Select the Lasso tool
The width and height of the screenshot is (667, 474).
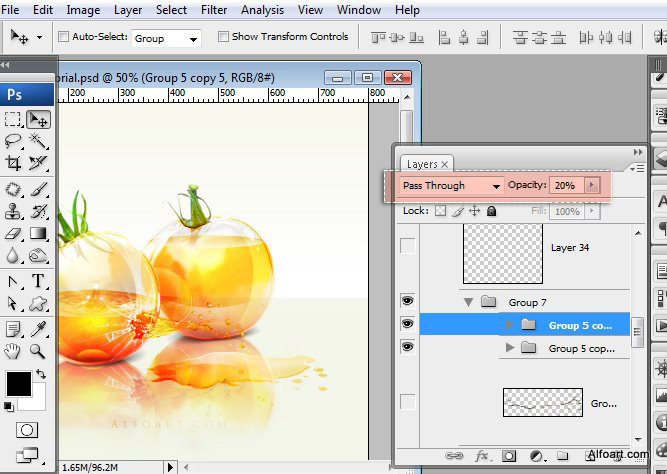(13, 141)
